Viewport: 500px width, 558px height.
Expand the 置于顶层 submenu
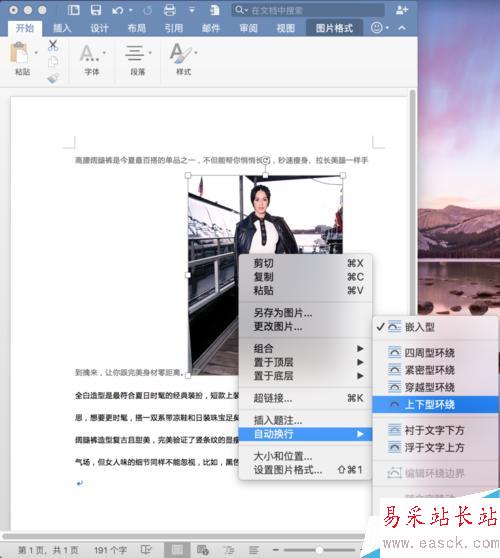(306, 362)
